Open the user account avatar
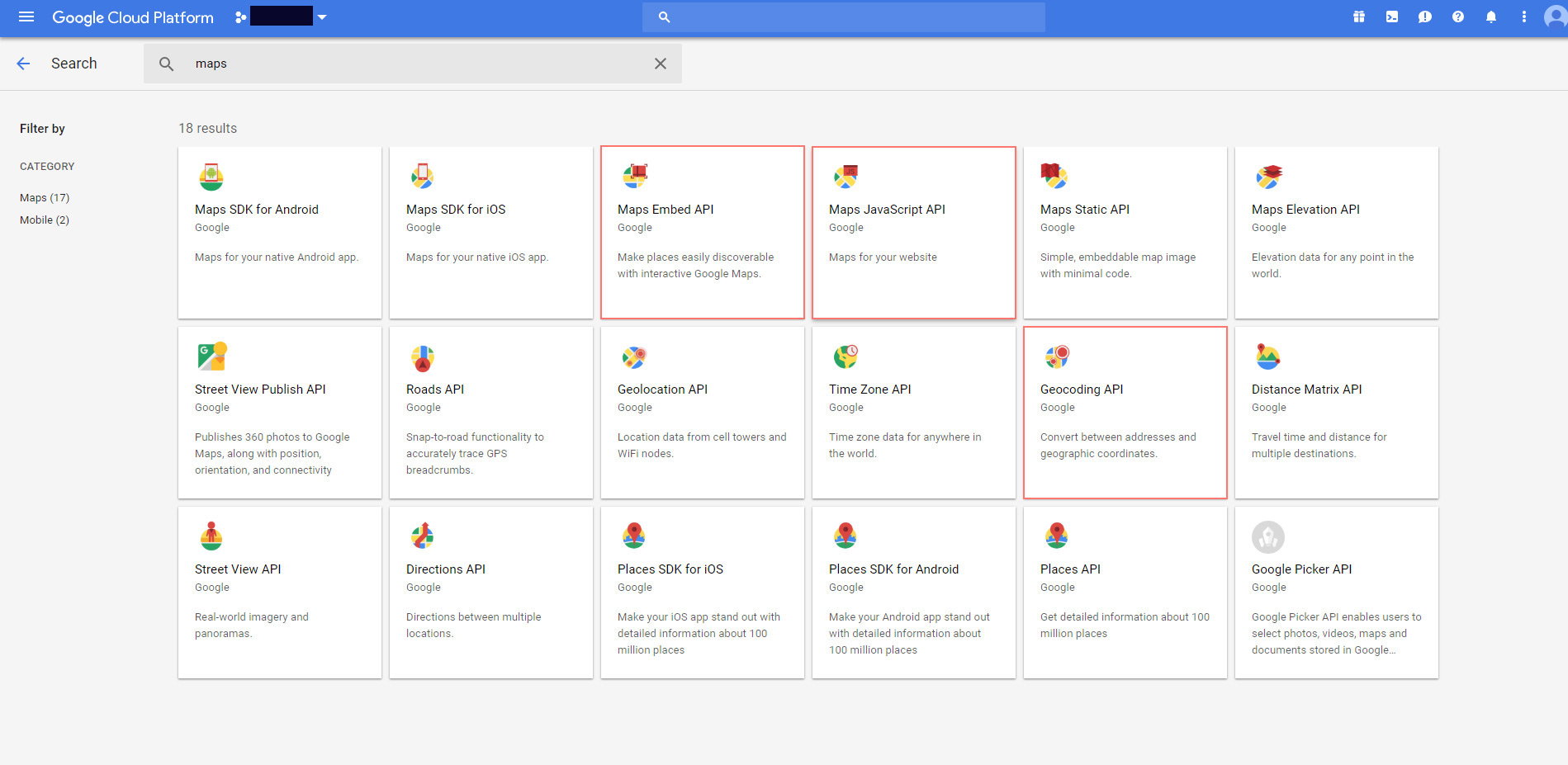1568x765 pixels. click(x=1556, y=17)
